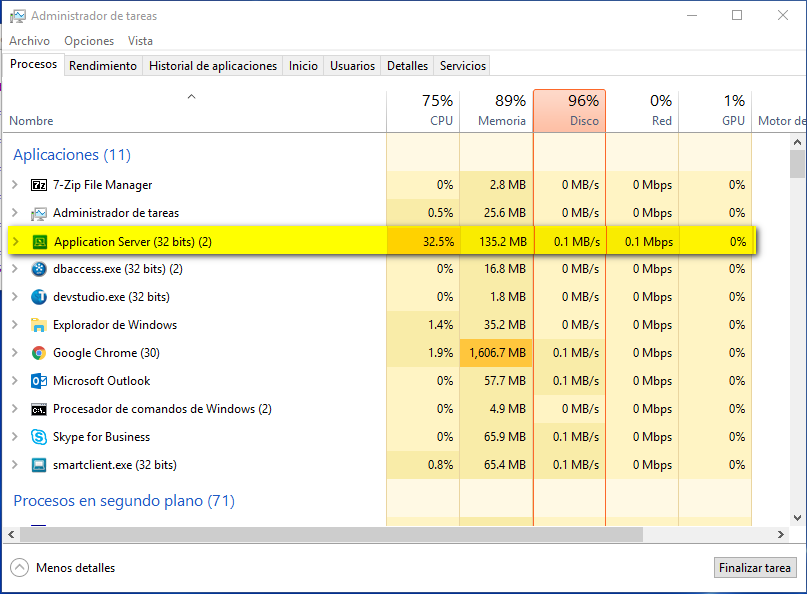Click Google Chrome memory value 1,606.7 MB
This screenshot has width=807, height=594.
click(497, 353)
